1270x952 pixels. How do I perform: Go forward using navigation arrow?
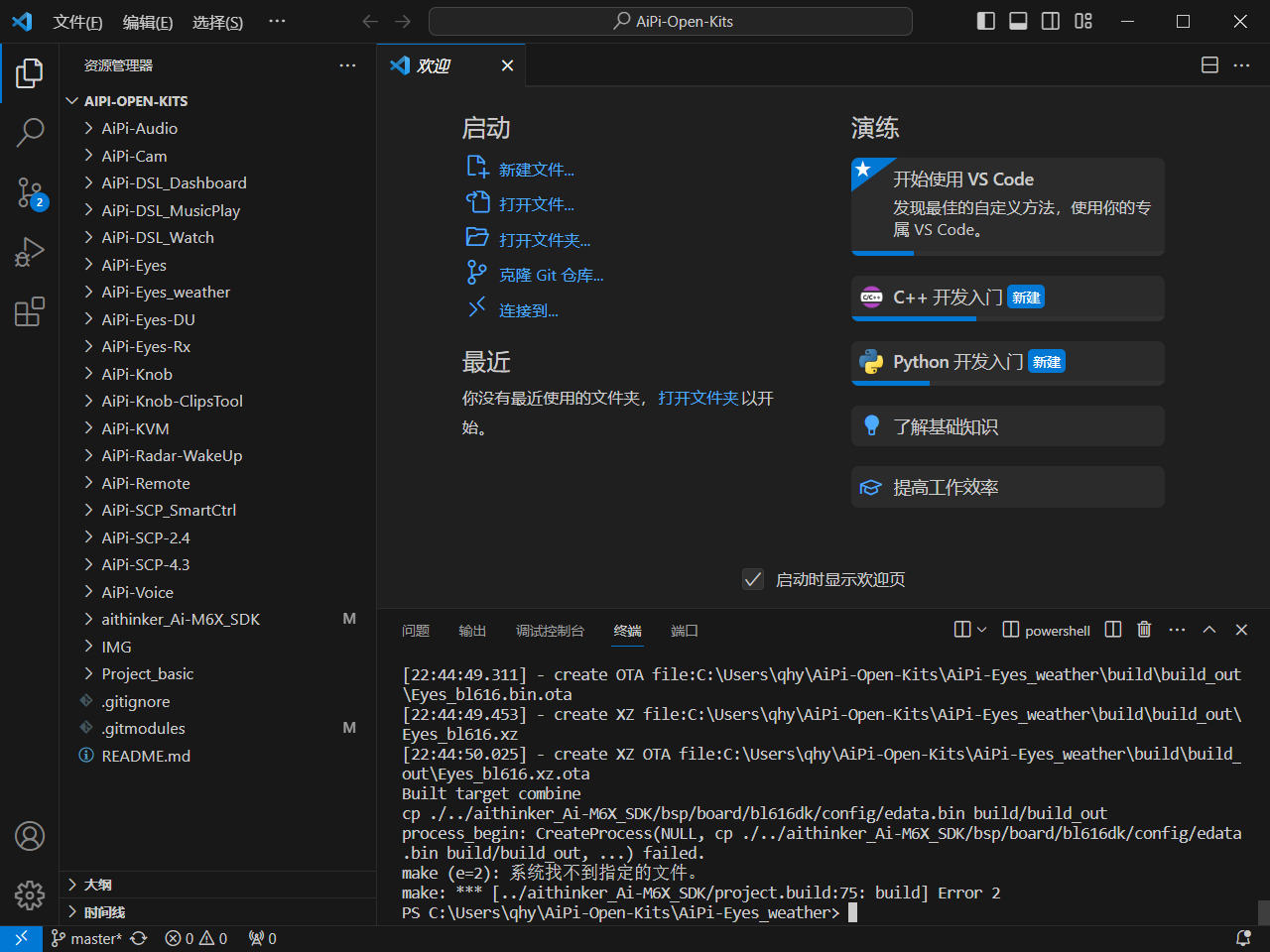pyautogui.click(x=403, y=21)
